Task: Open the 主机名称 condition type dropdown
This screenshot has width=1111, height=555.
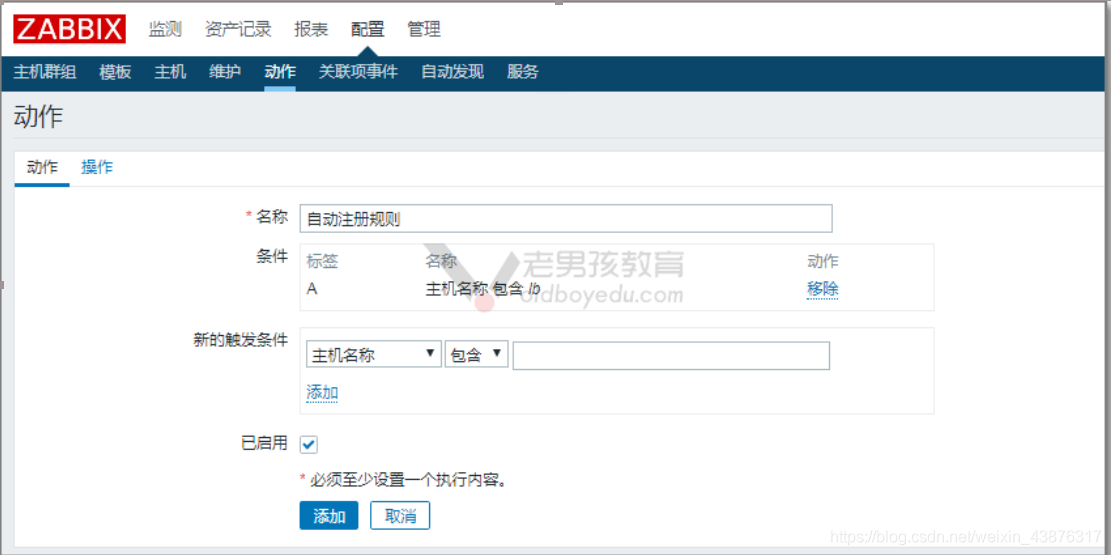Action: (374, 355)
